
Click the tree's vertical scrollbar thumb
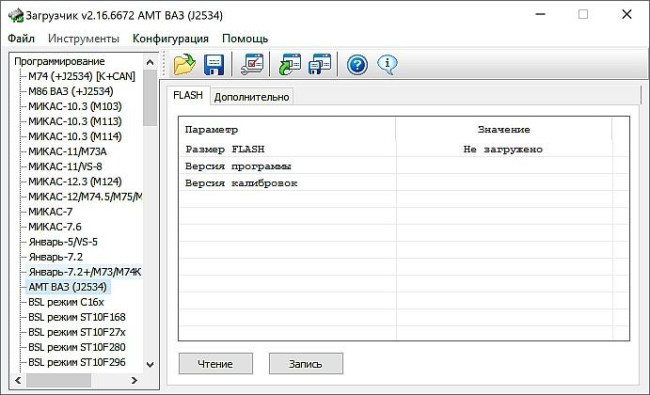click(x=150, y=97)
